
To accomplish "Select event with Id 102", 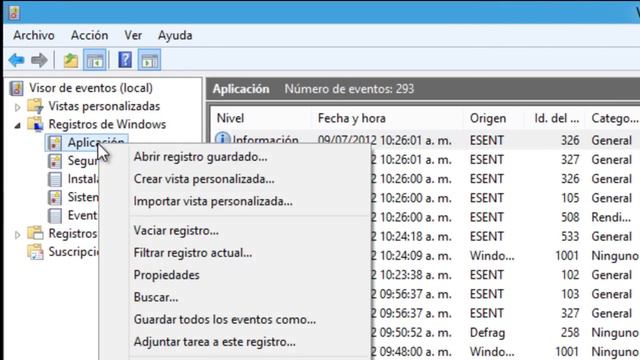I will [x=505, y=275].
